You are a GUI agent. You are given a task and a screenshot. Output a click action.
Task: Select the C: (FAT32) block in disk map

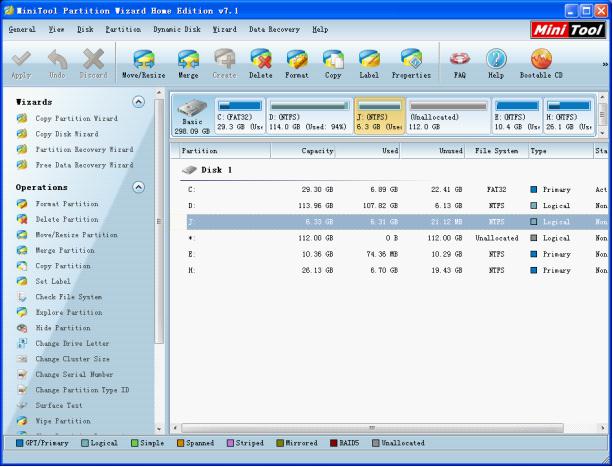tap(240, 116)
